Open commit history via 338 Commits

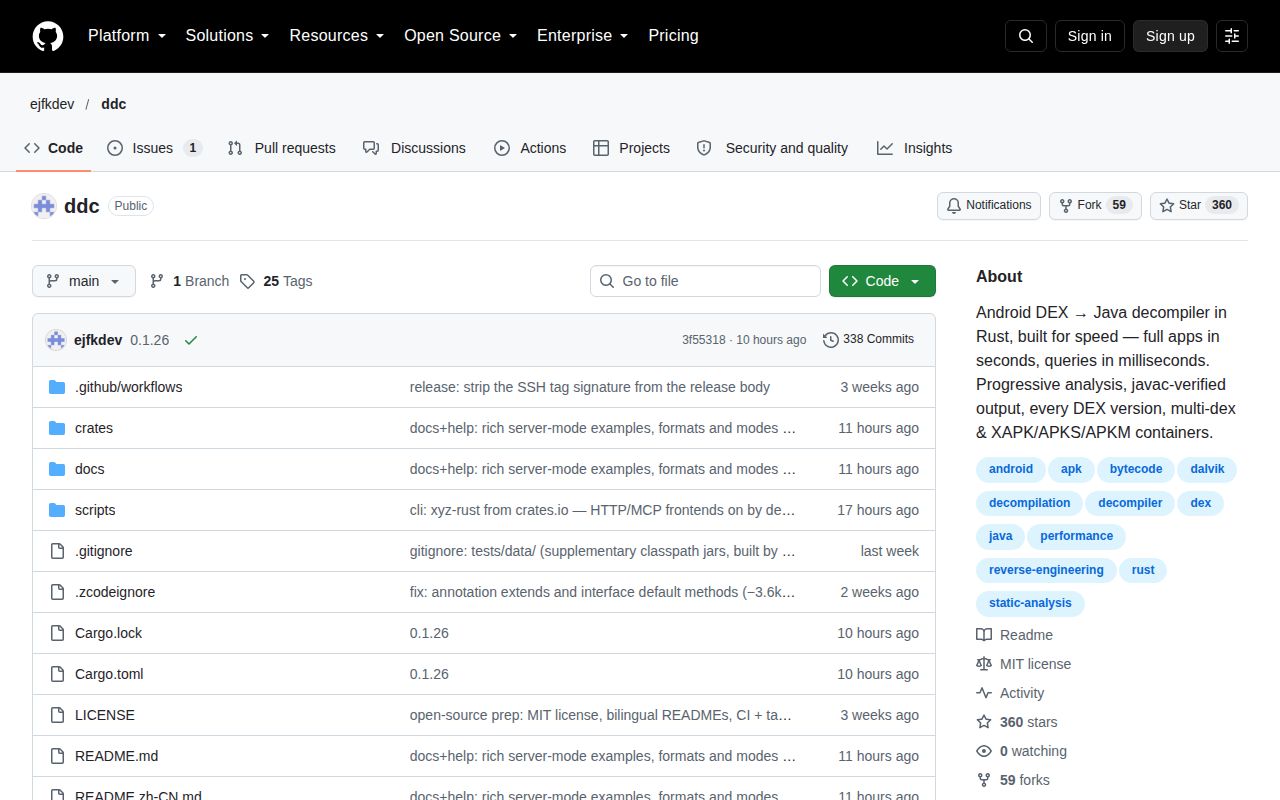tap(868, 339)
